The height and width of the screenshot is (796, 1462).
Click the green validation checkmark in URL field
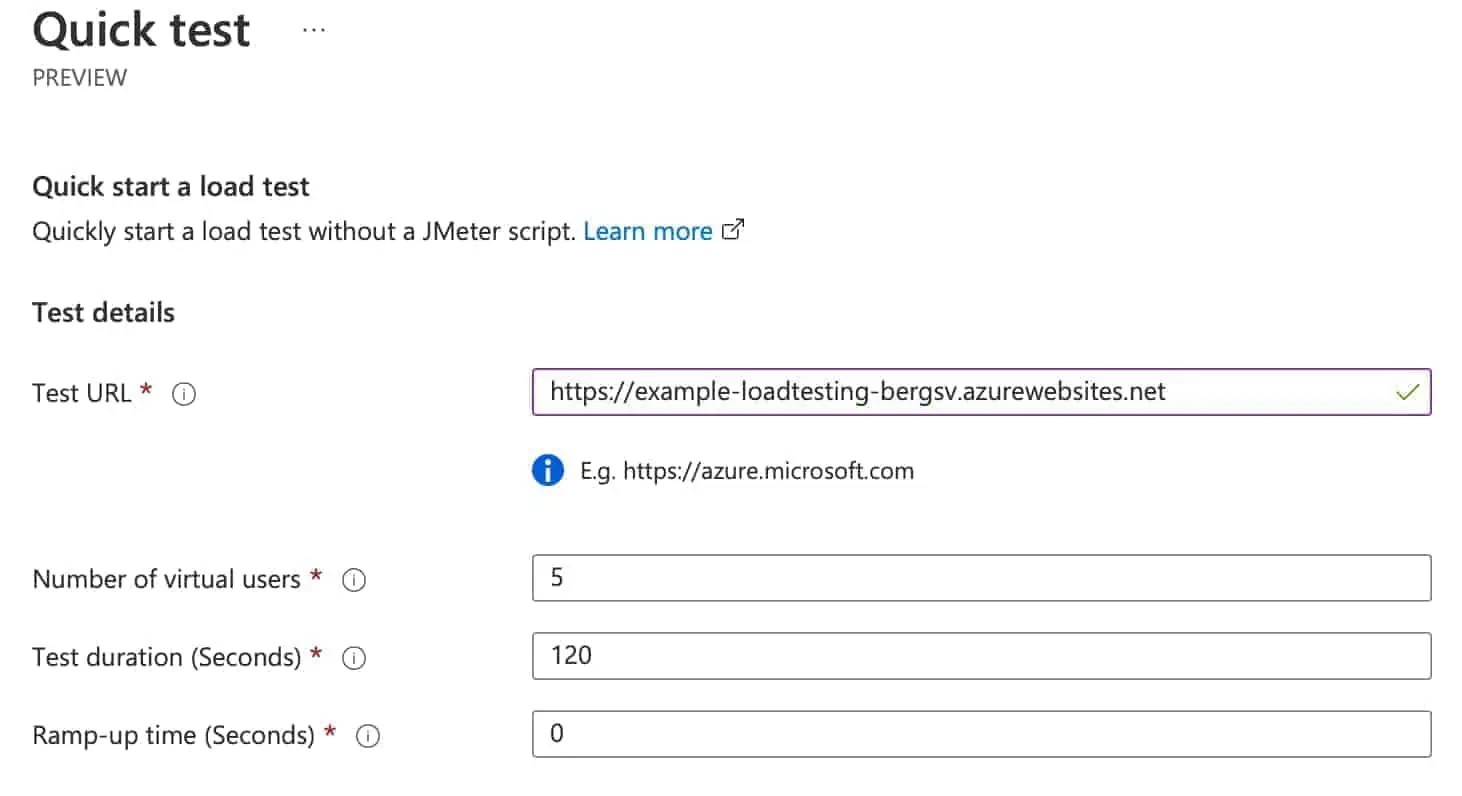click(1407, 393)
